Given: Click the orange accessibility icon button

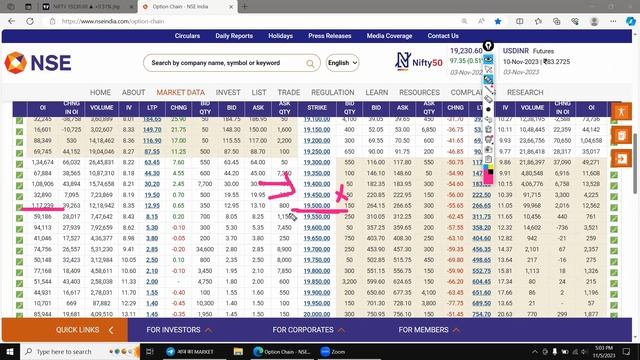Looking at the screenshot, I should [x=621, y=111].
